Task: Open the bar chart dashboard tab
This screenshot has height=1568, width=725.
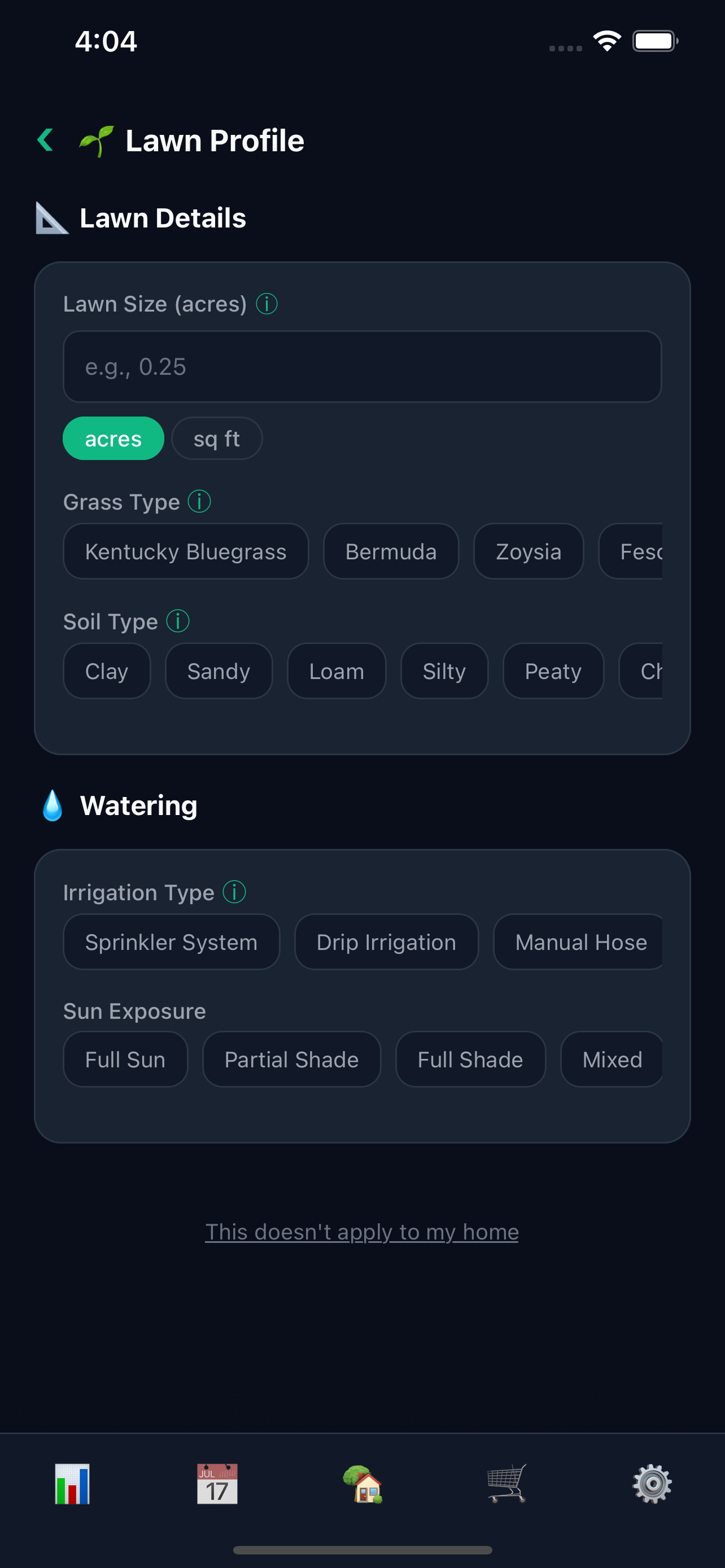Action: (x=72, y=1483)
